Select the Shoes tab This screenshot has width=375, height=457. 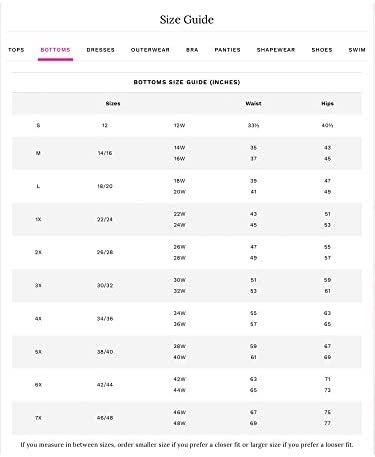(322, 50)
